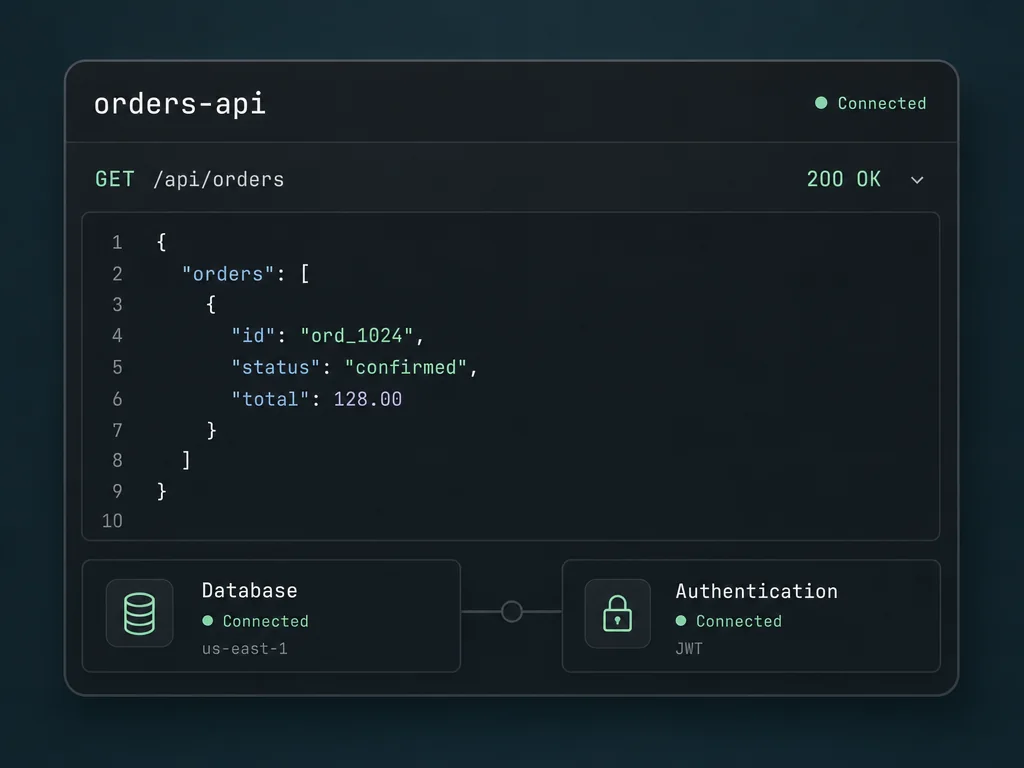Open the Database card title
Image resolution: width=1024 pixels, height=768 pixels.
coord(249,590)
